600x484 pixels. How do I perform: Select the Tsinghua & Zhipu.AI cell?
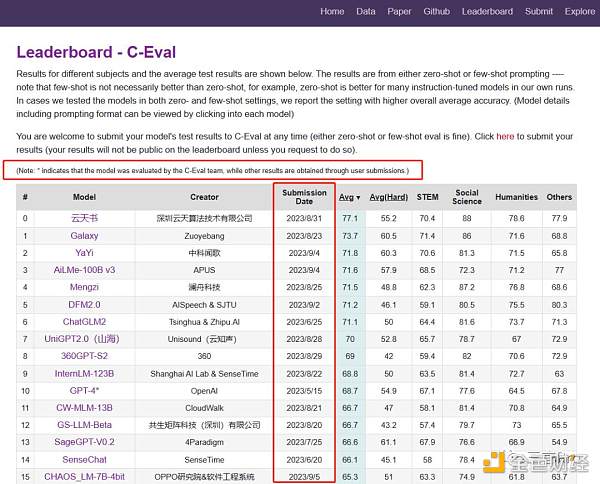click(x=204, y=322)
